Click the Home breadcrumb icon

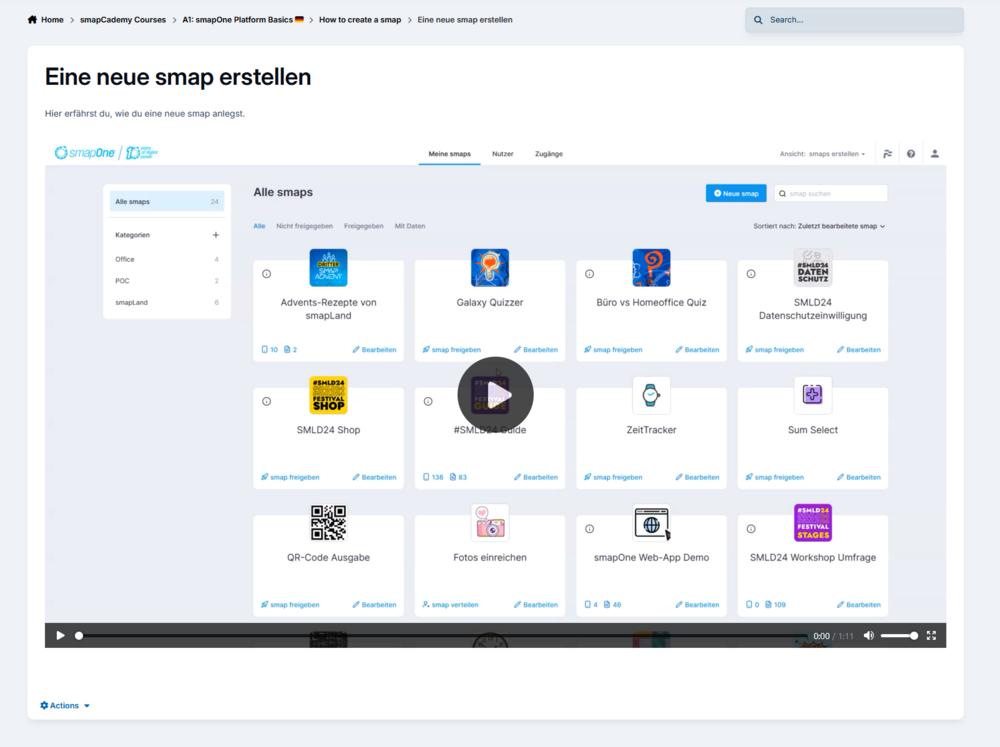(x=32, y=20)
